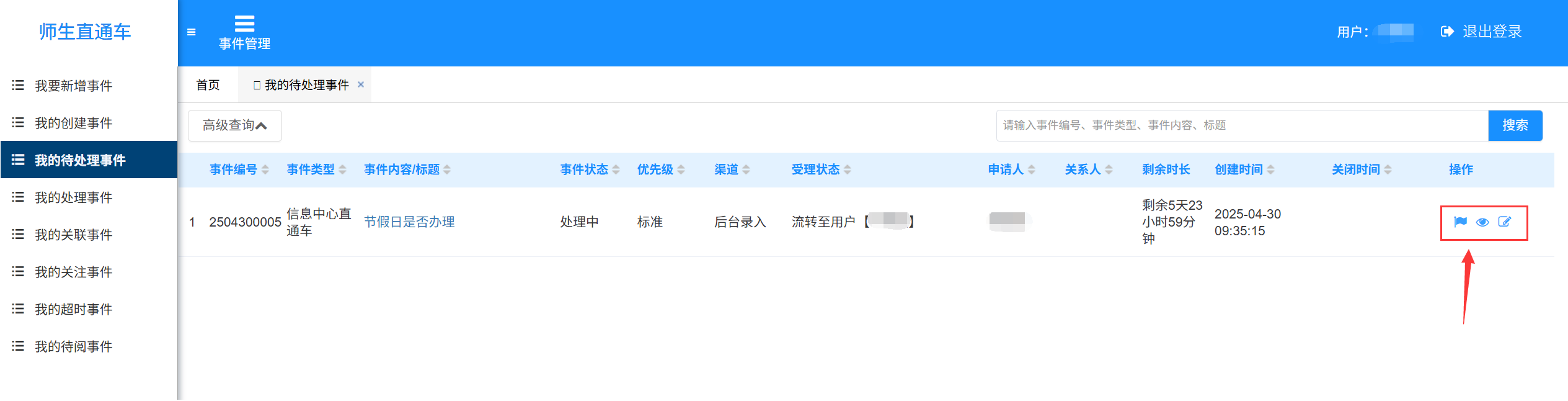This screenshot has height=401, width=1568.
Task: Click the 搜索 button
Action: coord(1515,125)
